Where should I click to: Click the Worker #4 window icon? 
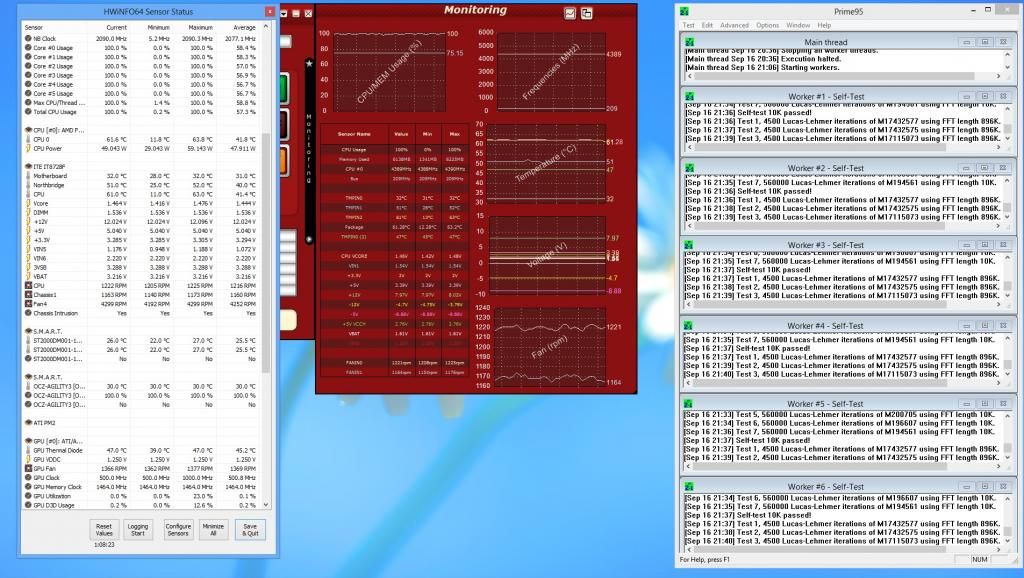click(689, 325)
